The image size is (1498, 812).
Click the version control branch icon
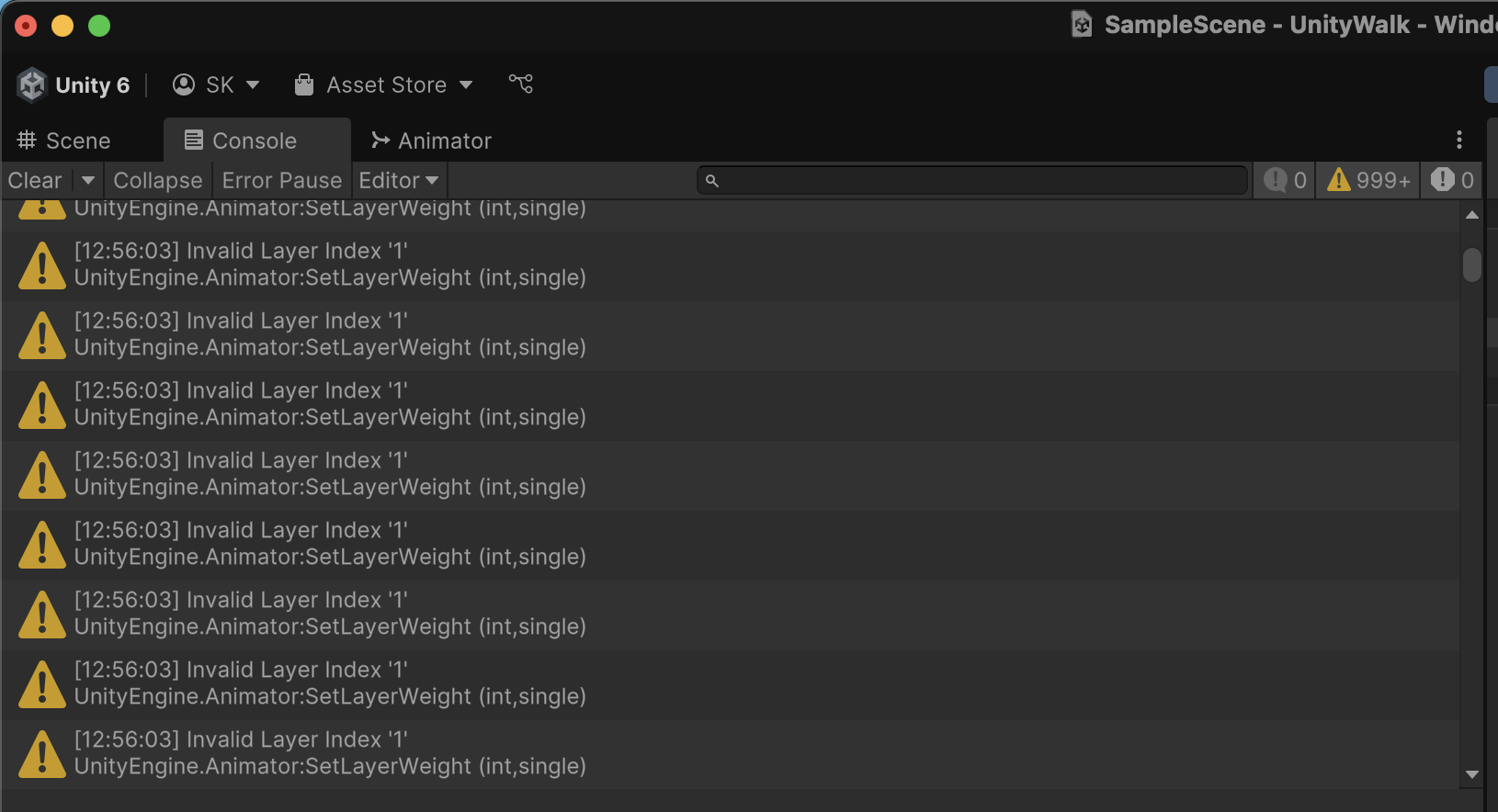pos(521,85)
